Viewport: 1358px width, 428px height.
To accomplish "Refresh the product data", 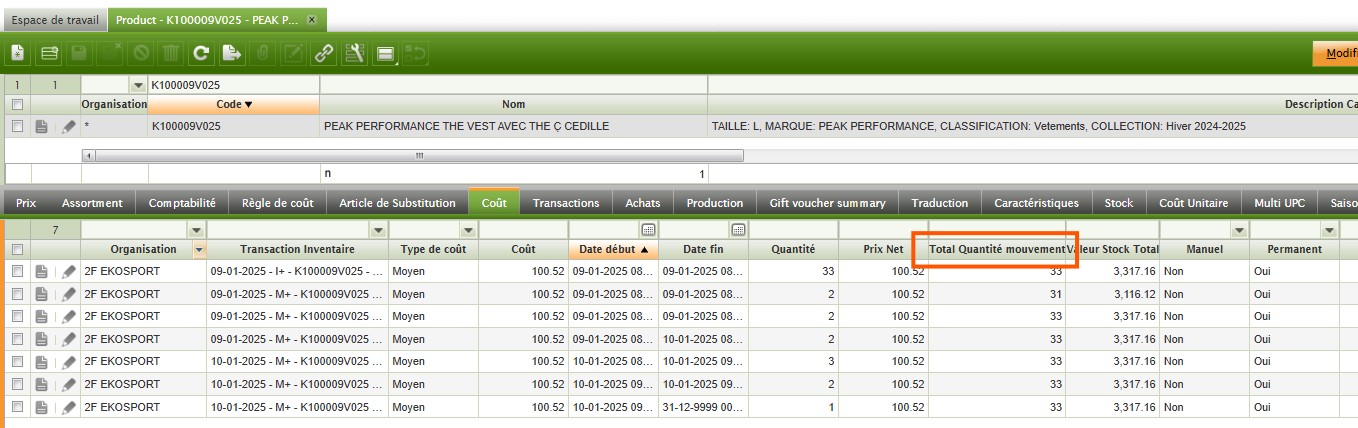I will pyautogui.click(x=201, y=53).
